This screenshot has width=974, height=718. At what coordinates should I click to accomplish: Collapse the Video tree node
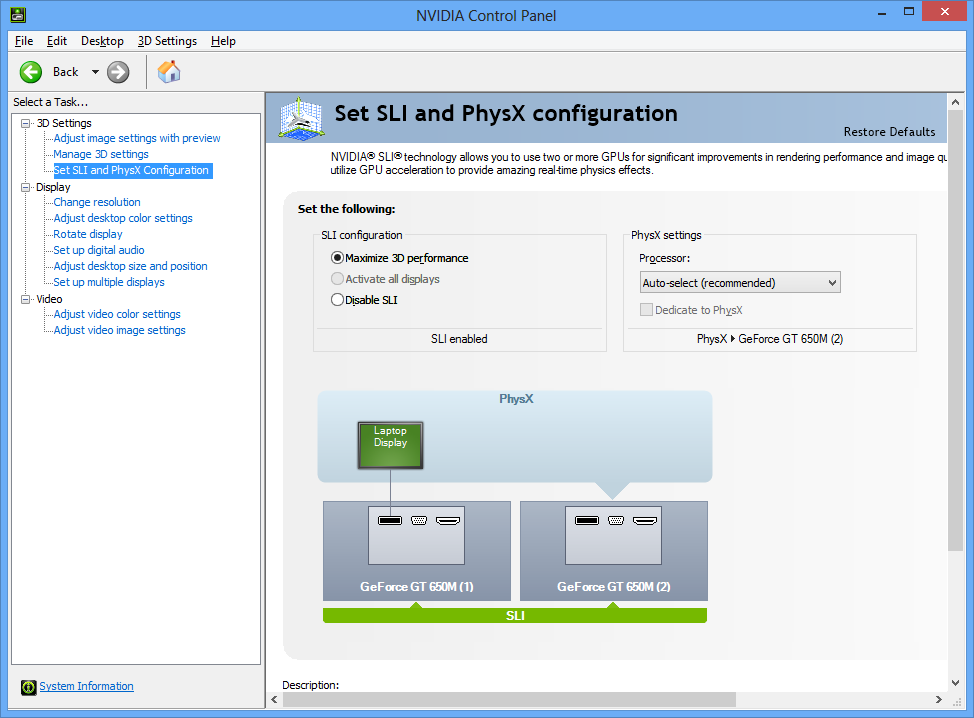25,299
